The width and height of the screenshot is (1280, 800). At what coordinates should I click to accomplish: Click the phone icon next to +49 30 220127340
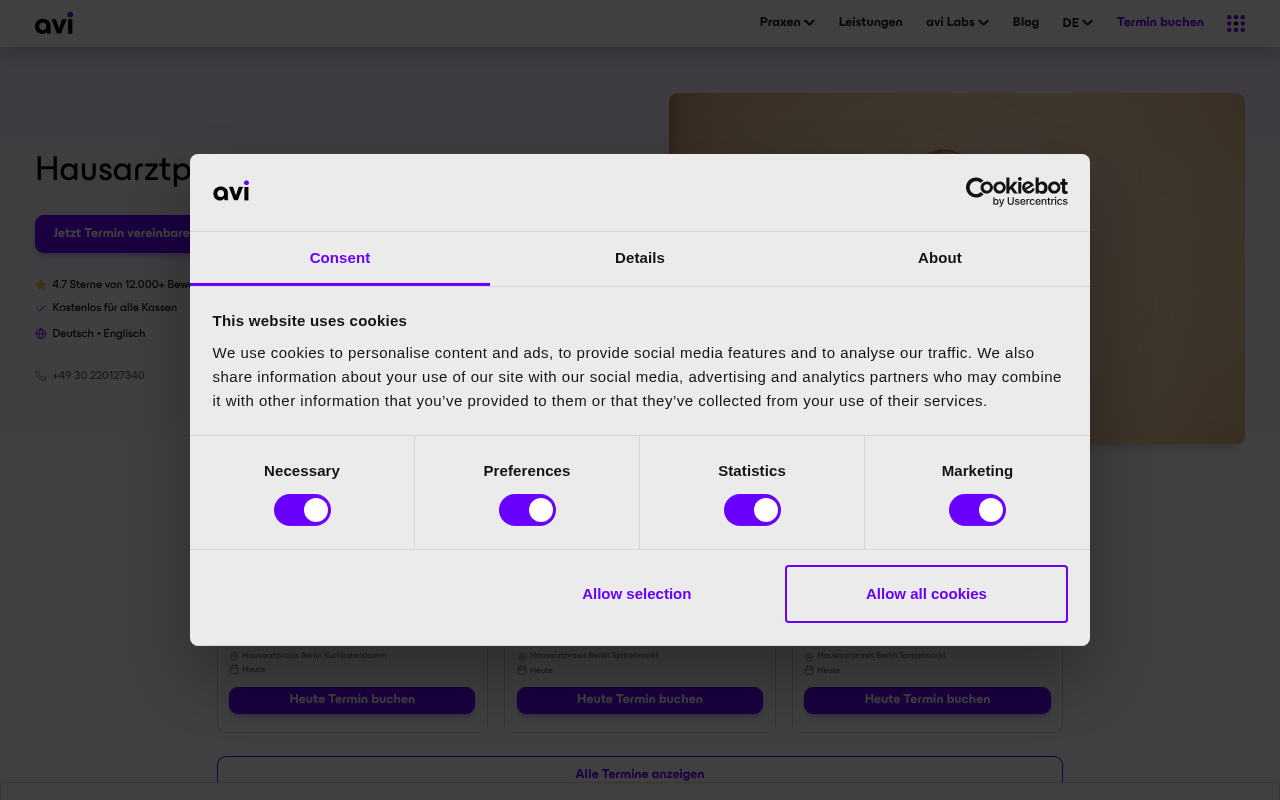tap(41, 376)
